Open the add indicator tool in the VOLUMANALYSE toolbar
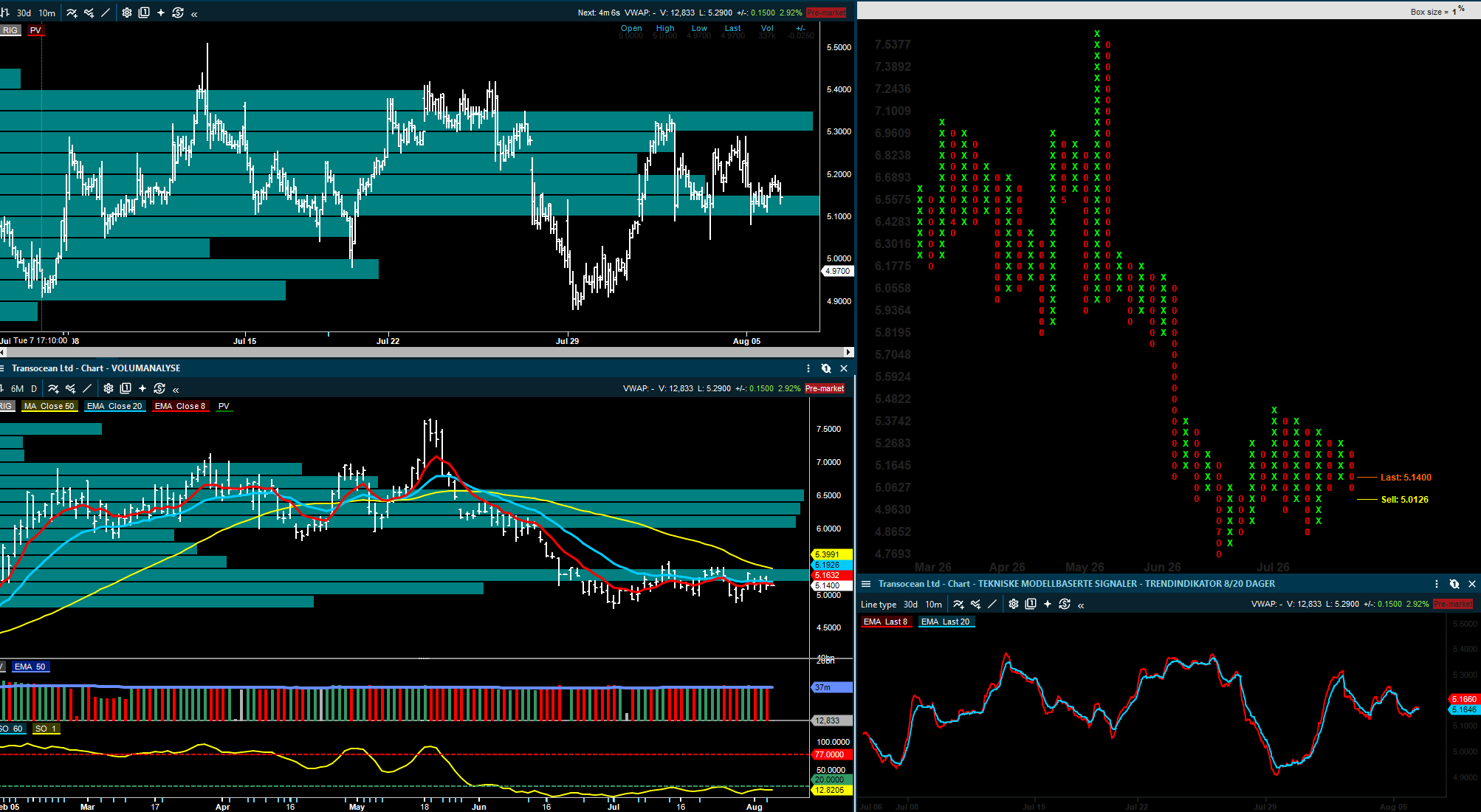The width and height of the screenshot is (1481, 812). 53,388
